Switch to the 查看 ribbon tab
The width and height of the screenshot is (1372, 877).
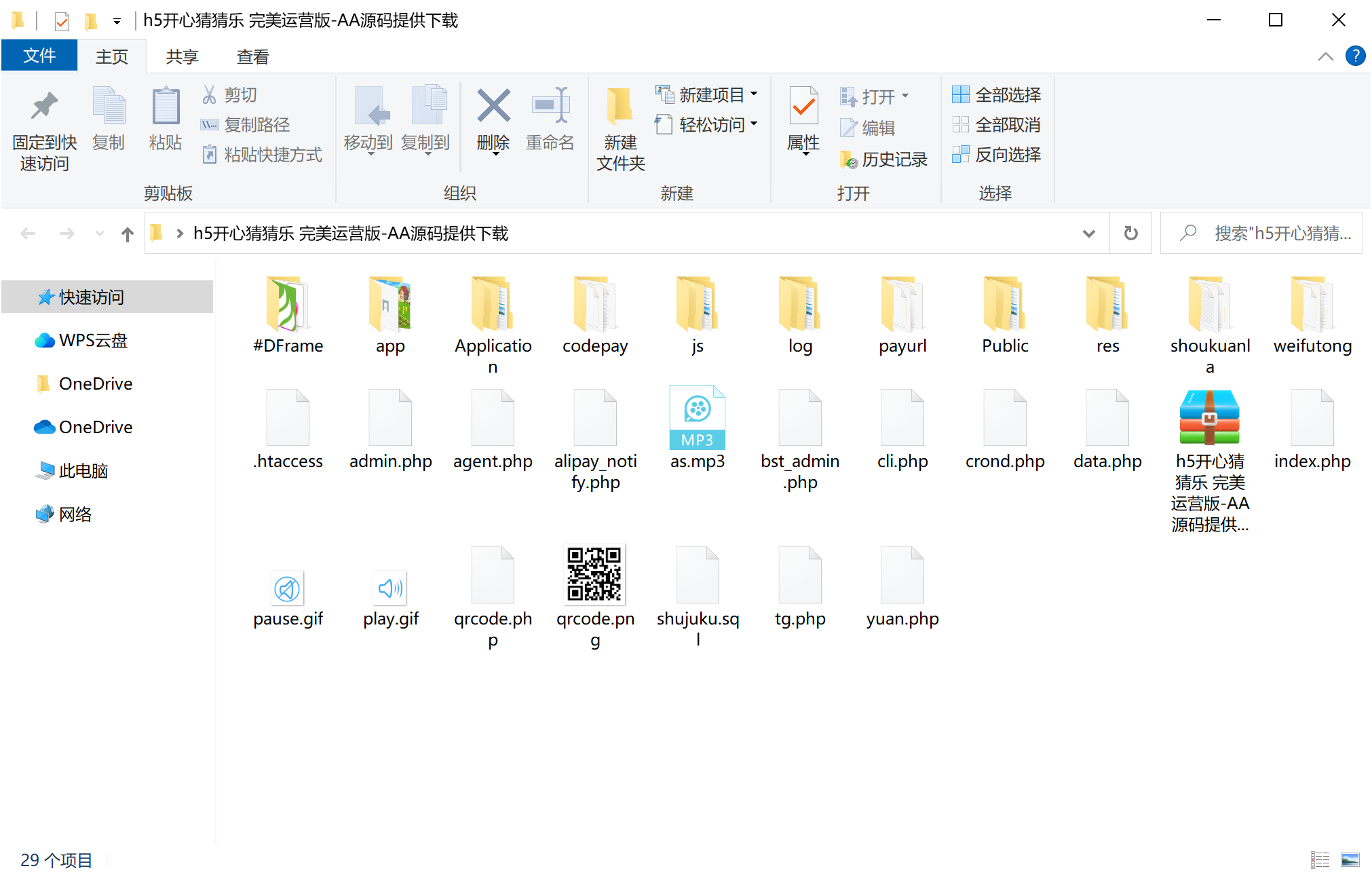click(x=252, y=56)
